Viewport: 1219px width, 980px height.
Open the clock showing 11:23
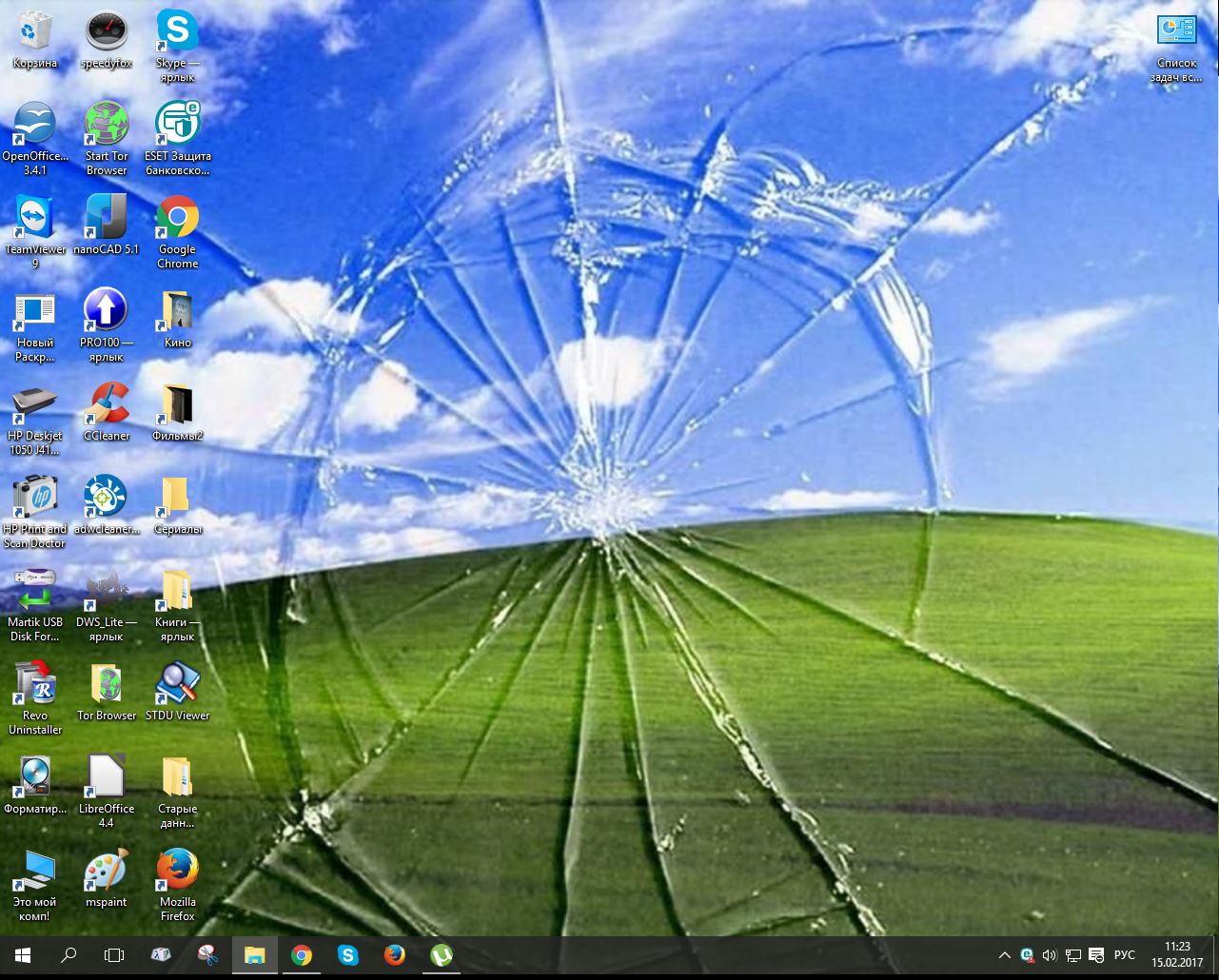point(1177,955)
